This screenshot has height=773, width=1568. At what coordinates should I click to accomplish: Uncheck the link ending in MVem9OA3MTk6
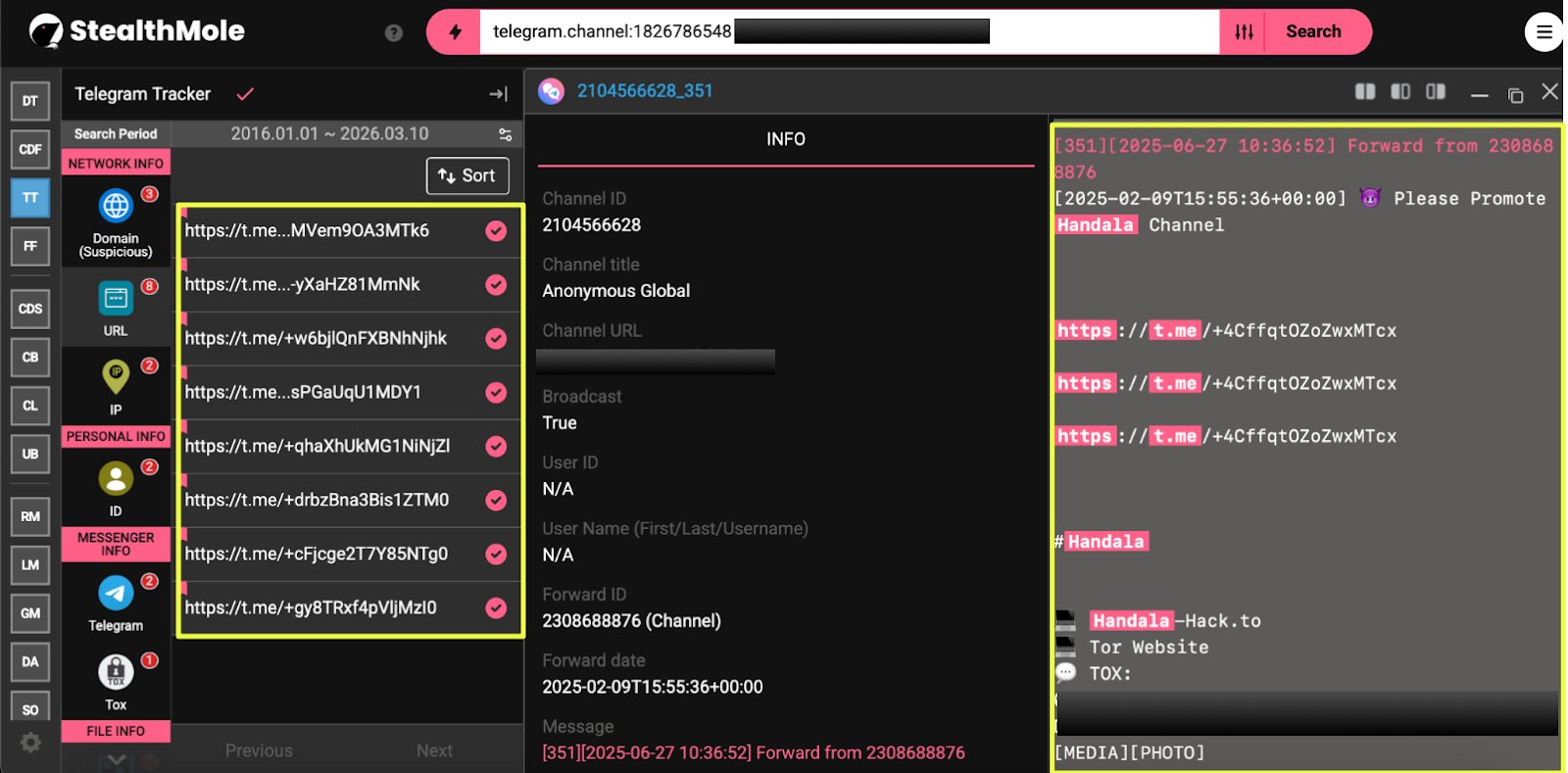pyautogui.click(x=497, y=231)
